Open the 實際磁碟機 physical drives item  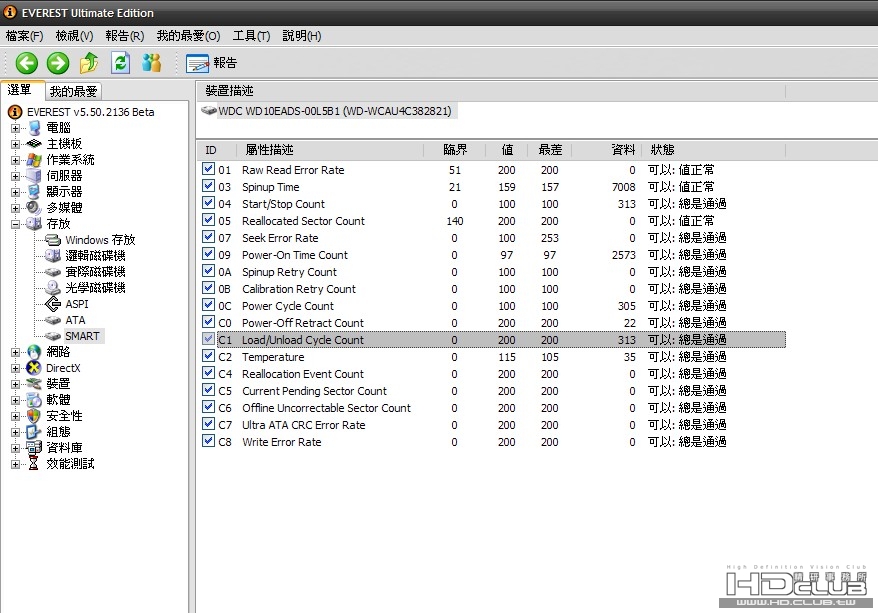point(85,272)
